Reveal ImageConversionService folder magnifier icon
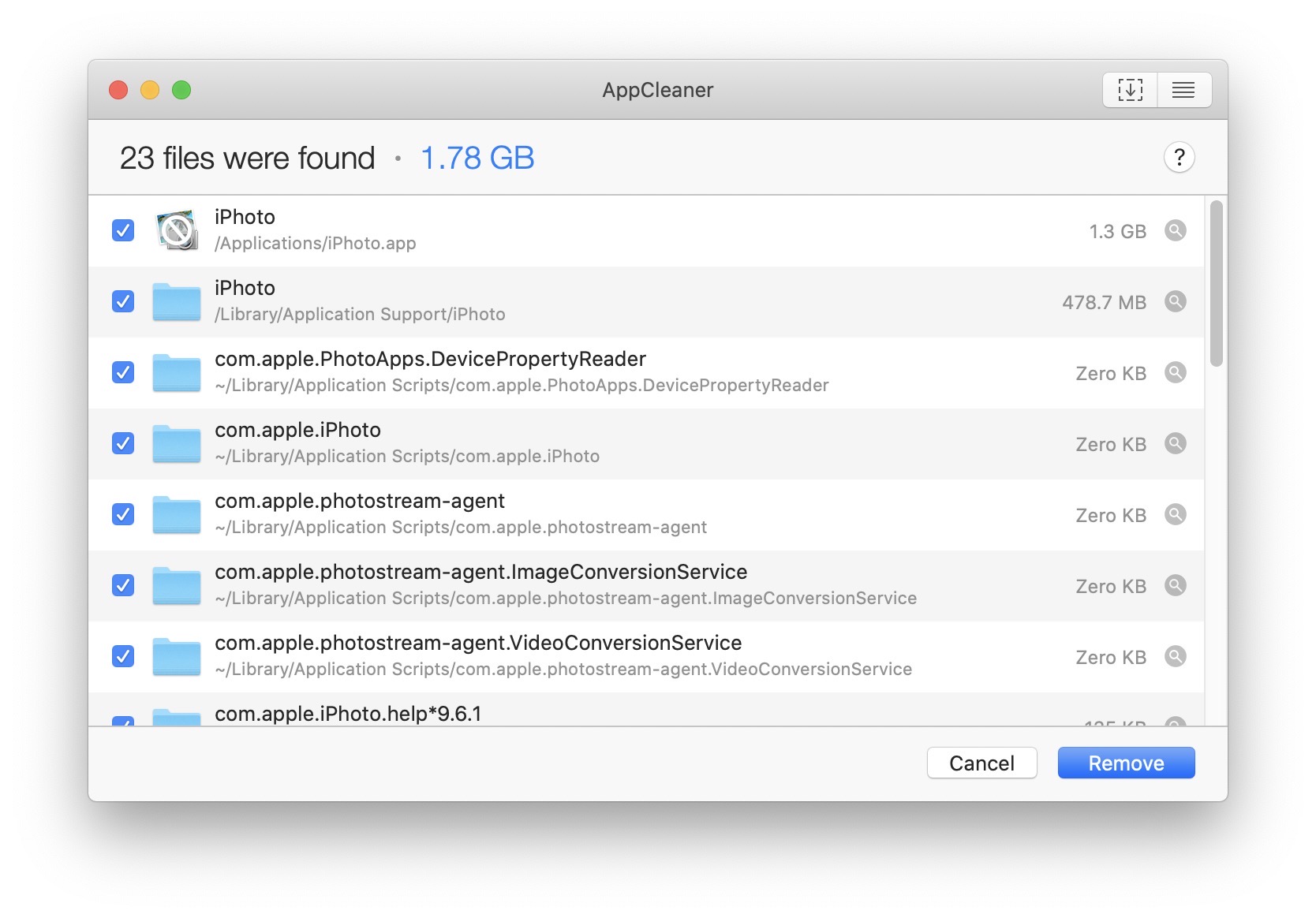The height and width of the screenshot is (918, 1316). (1175, 585)
